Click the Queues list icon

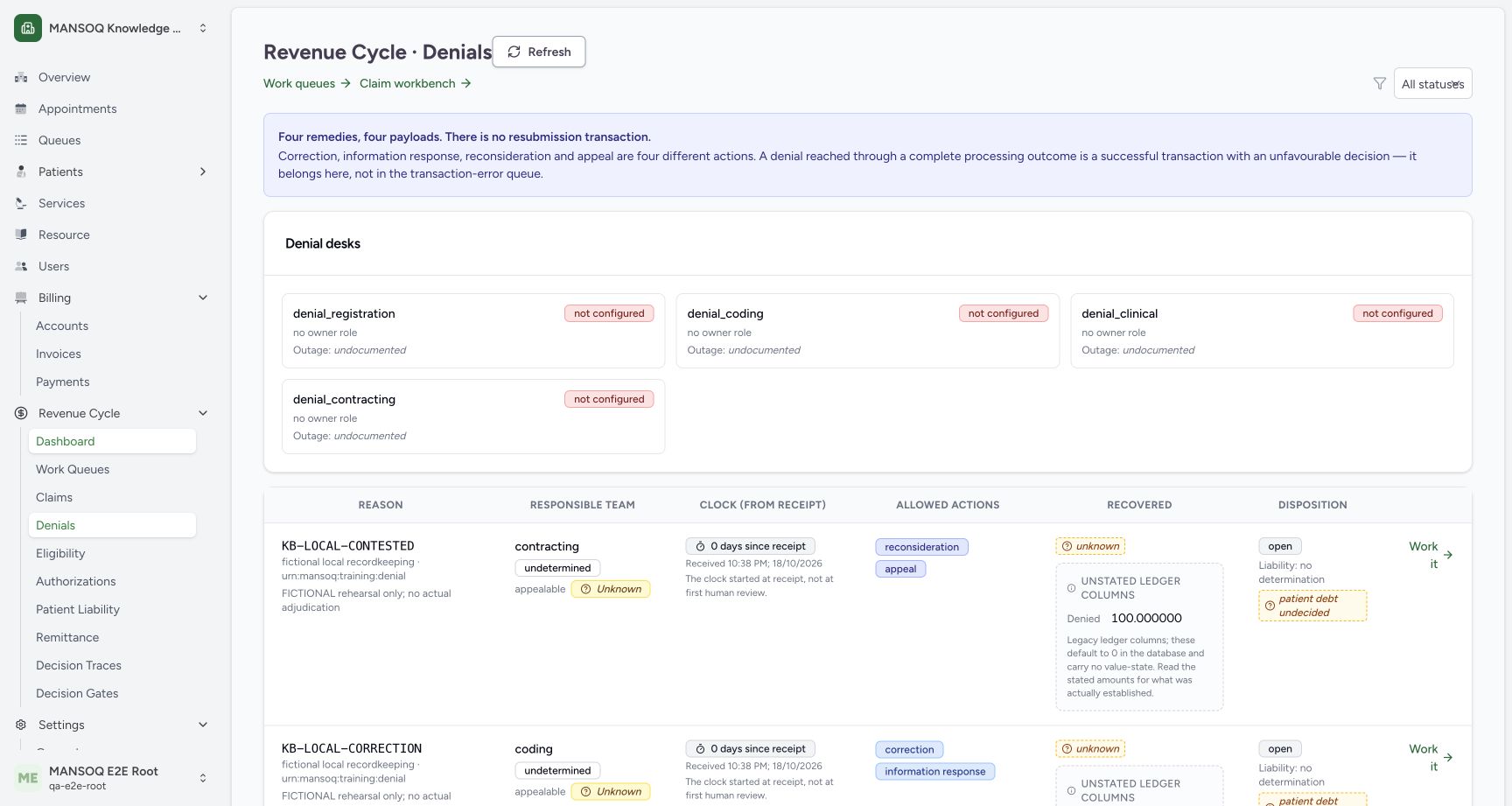pos(21,140)
